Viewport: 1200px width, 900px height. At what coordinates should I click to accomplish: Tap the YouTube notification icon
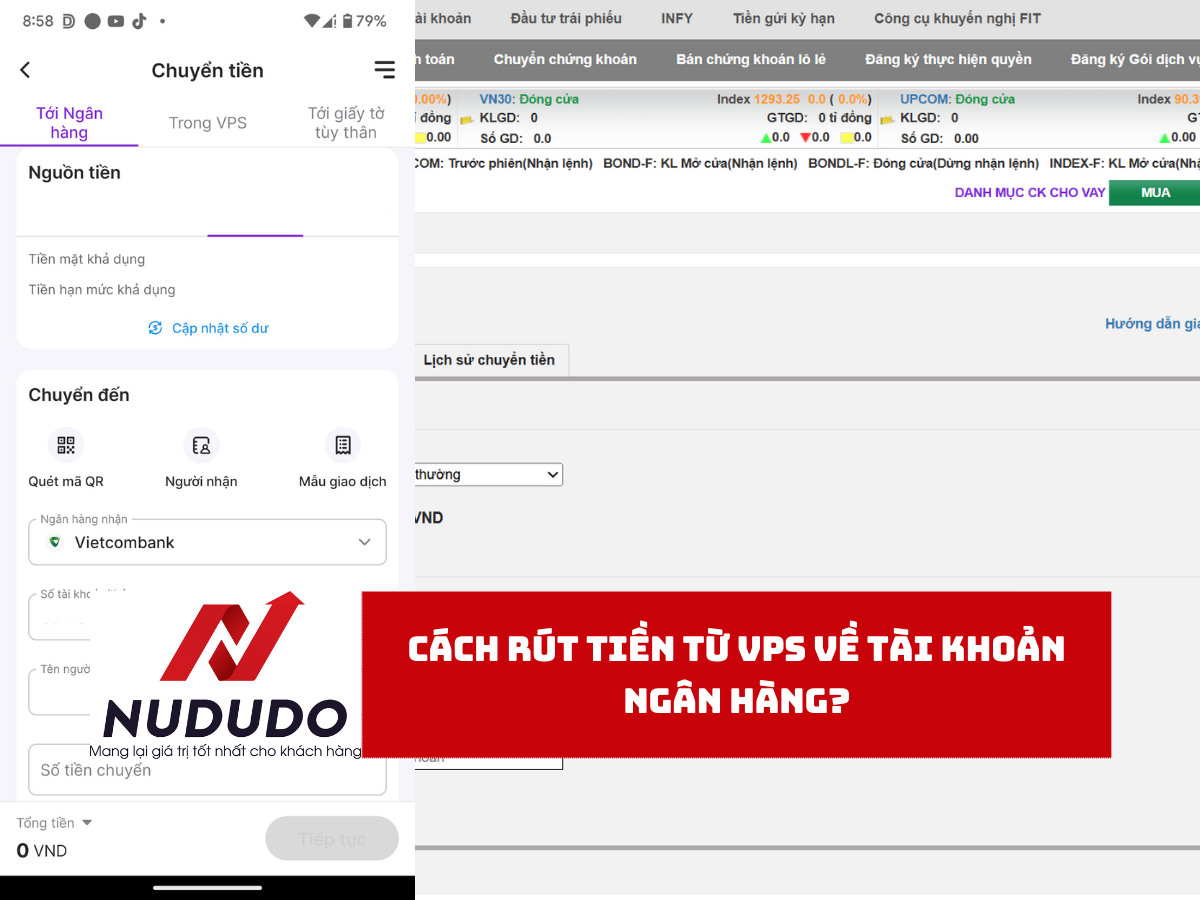click(x=115, y=20)
